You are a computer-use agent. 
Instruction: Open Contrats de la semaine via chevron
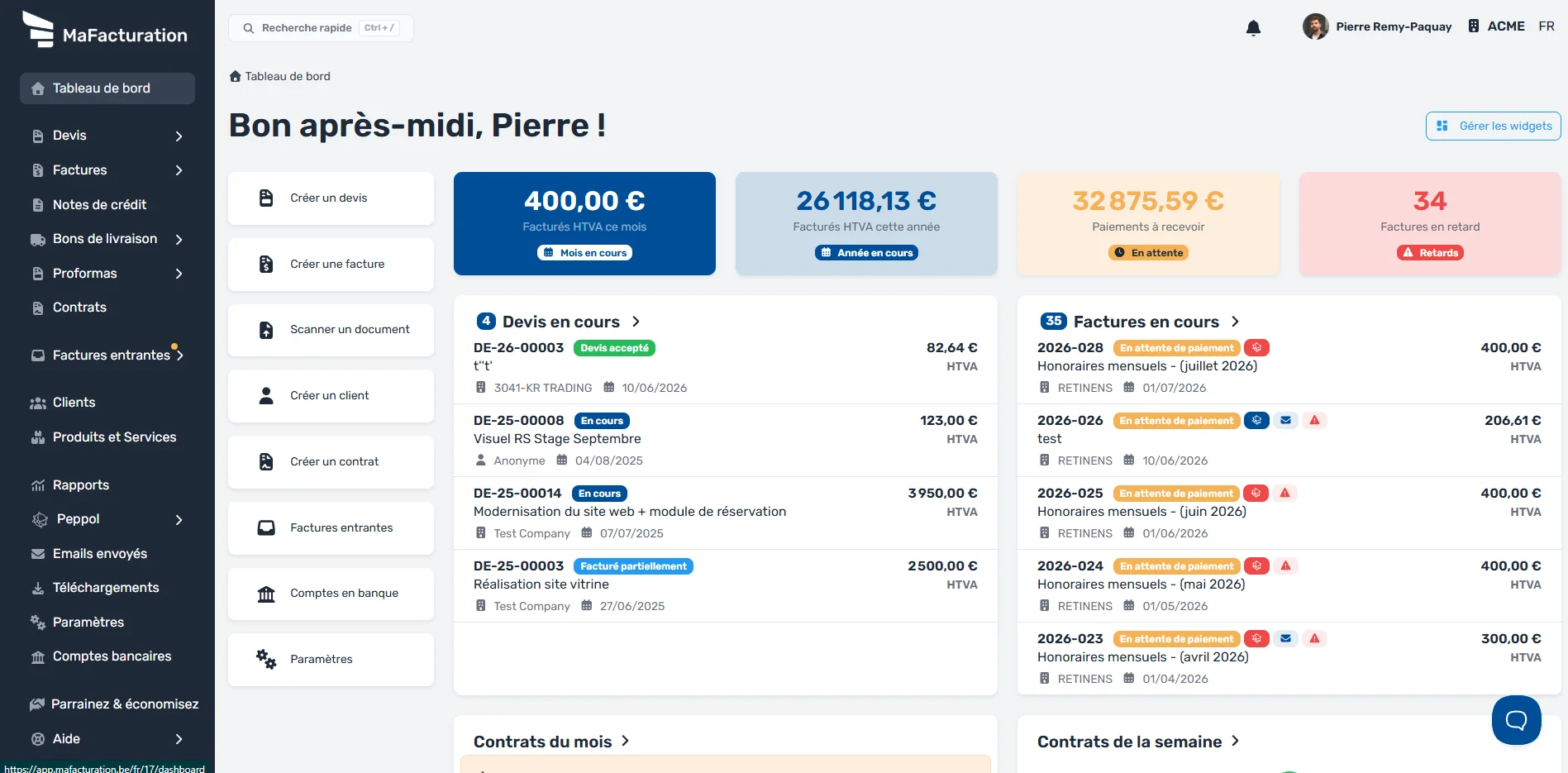[1236, 741]
